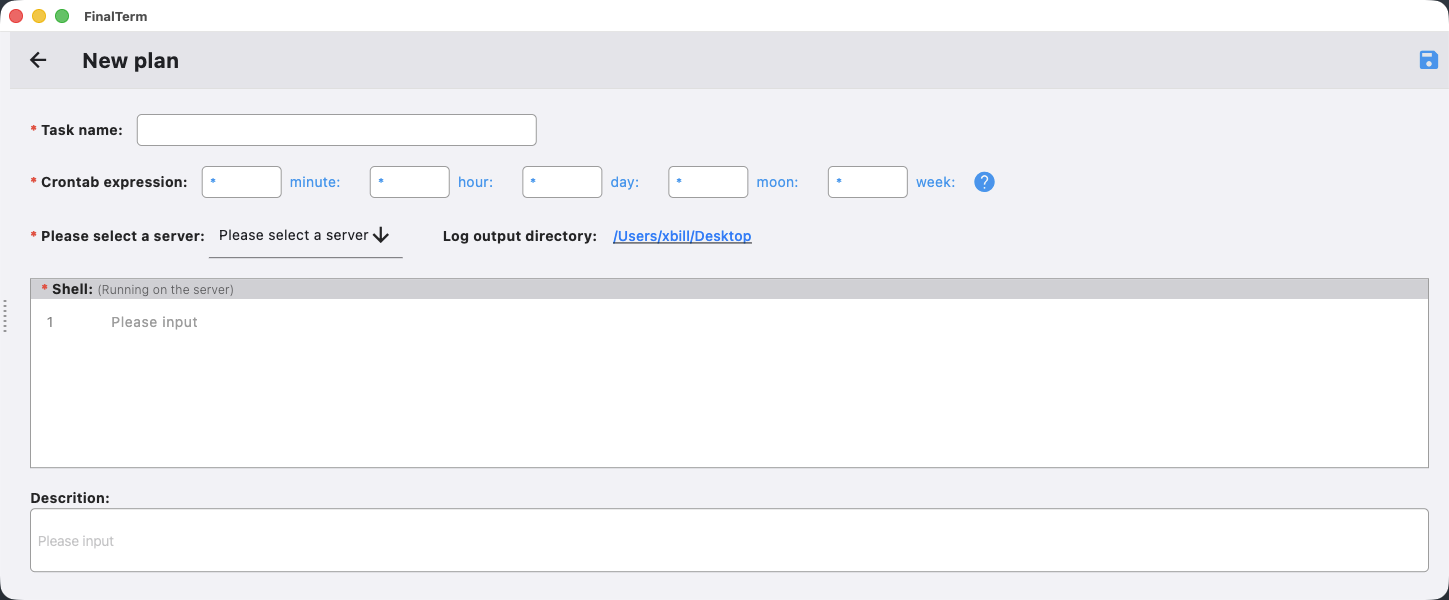Click the line number 1 gutter
Image resolution: width=1449 pixels, height=600 pixels.
coord(50,322)
